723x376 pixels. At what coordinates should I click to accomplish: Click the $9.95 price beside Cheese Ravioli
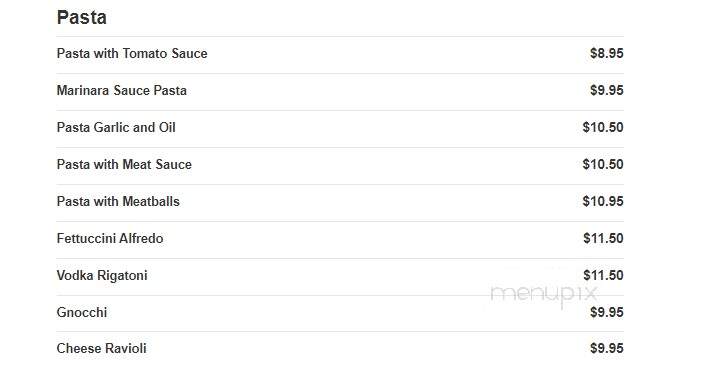606,348
